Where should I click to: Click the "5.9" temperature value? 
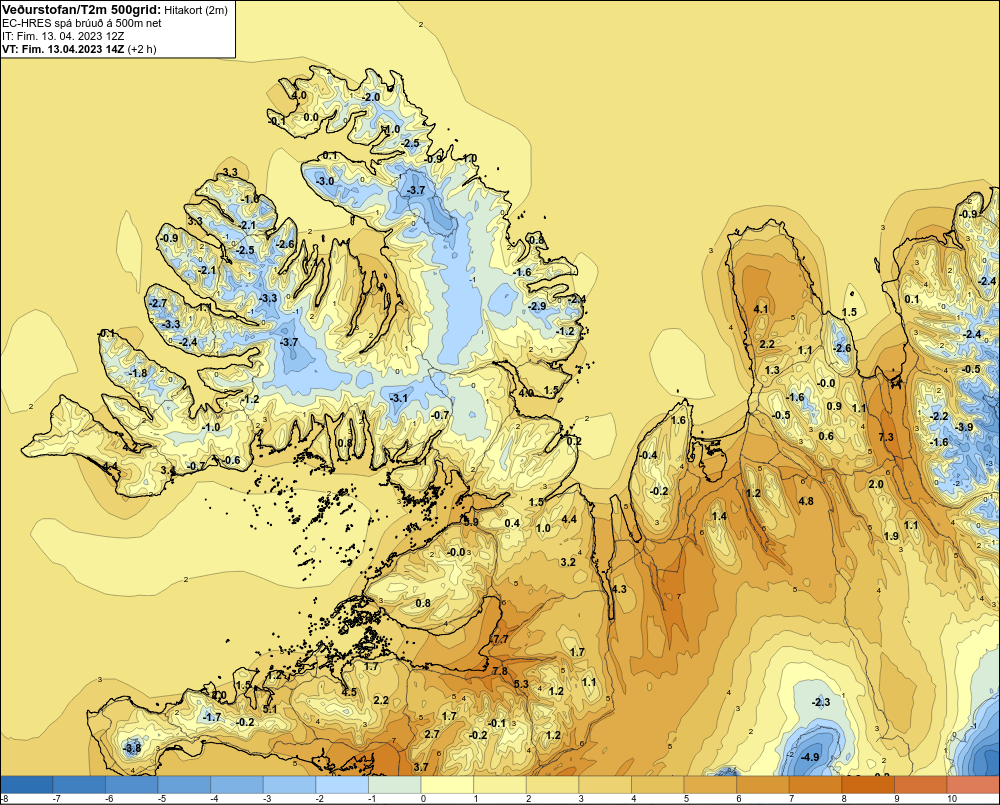(471, 522)
